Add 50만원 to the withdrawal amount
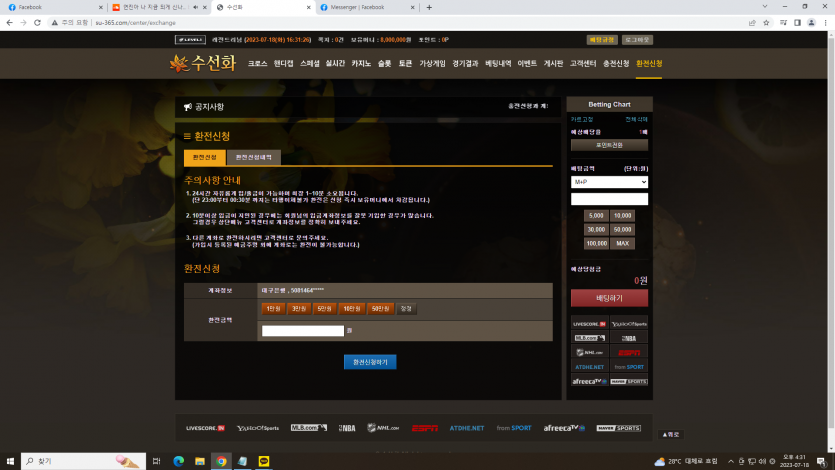This screenshot has height=470, width=835. pos(380,309)
